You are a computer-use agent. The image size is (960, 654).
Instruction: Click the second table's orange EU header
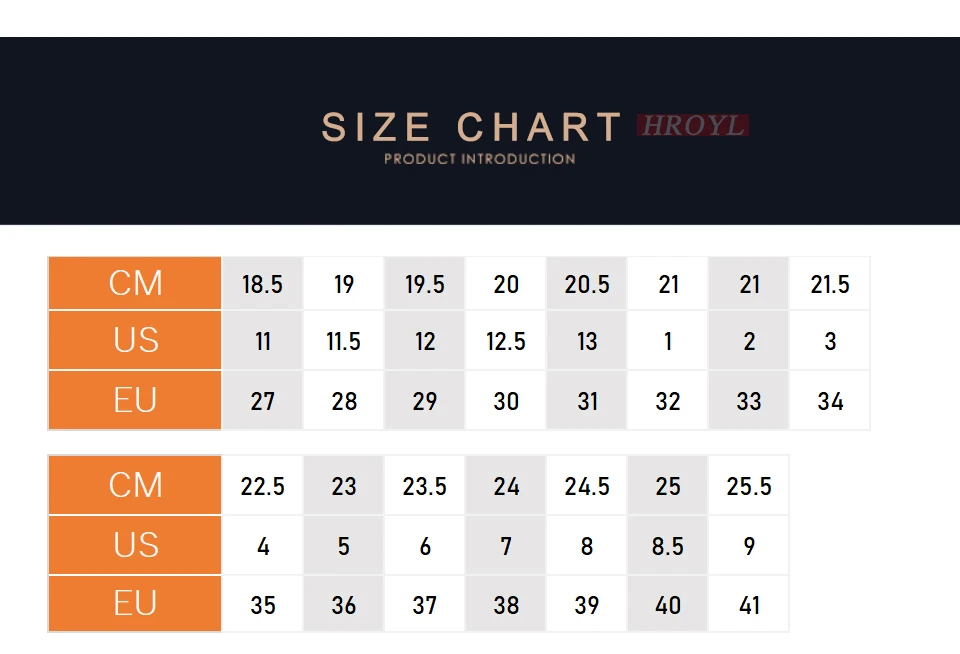pos(135,603)
